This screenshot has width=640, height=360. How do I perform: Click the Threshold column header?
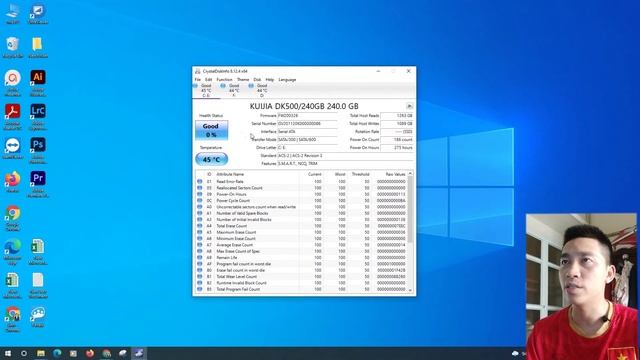pyautogui.click(x=360, y=174)
